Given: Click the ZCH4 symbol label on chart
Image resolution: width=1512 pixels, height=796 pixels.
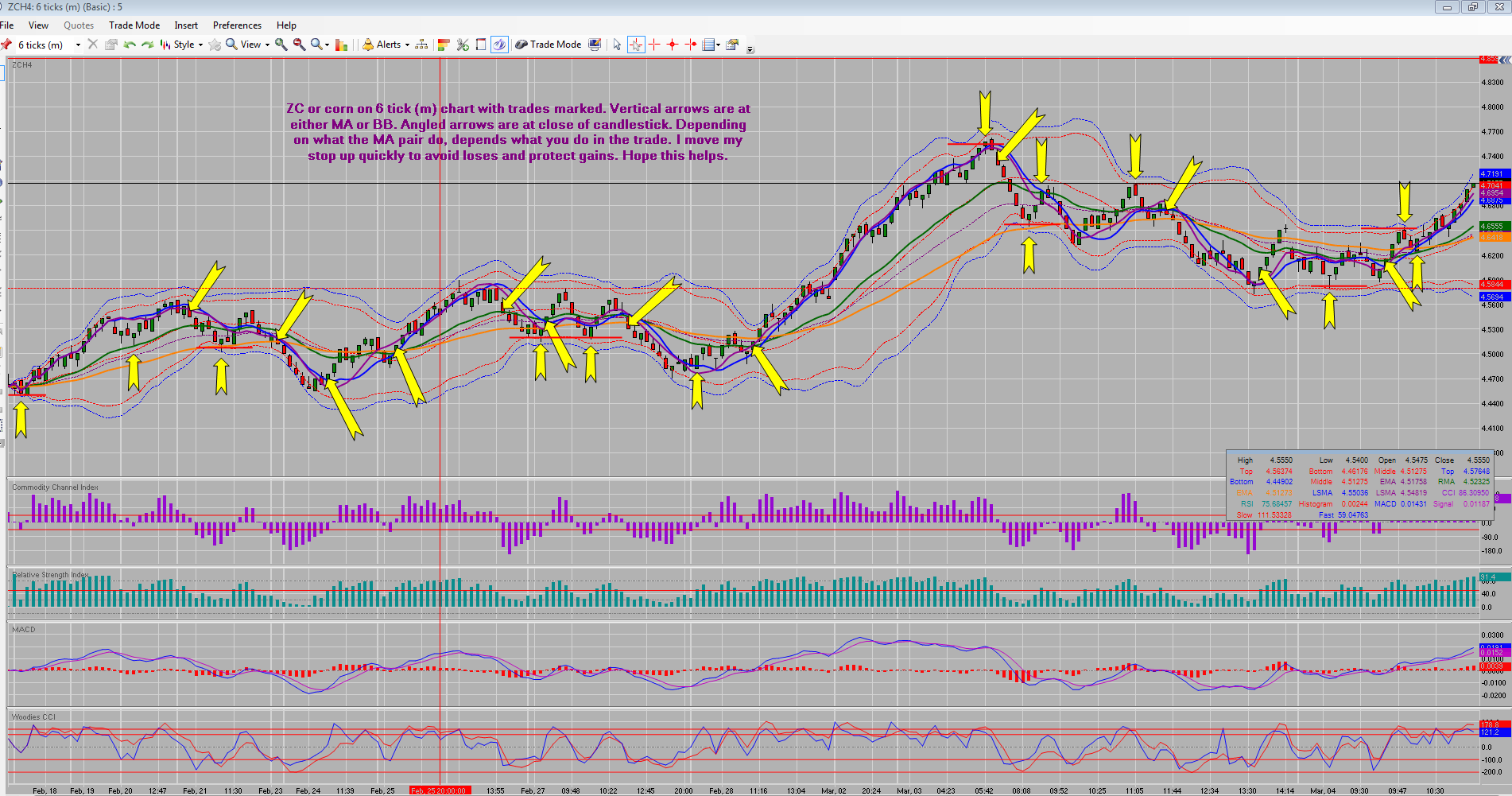Looking at the screenshot, I should click(22, 65).
